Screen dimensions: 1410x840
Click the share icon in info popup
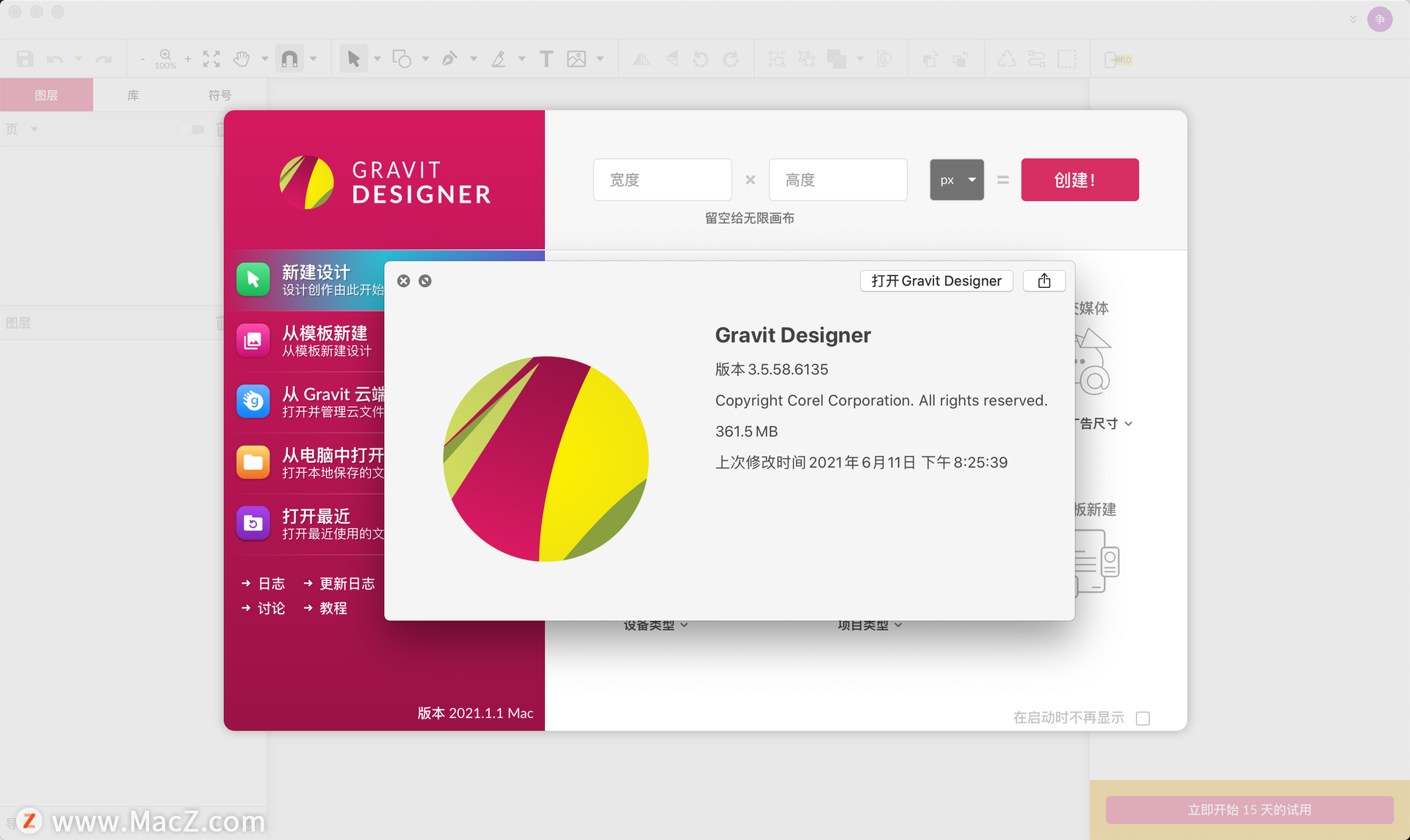(1044, 280)
